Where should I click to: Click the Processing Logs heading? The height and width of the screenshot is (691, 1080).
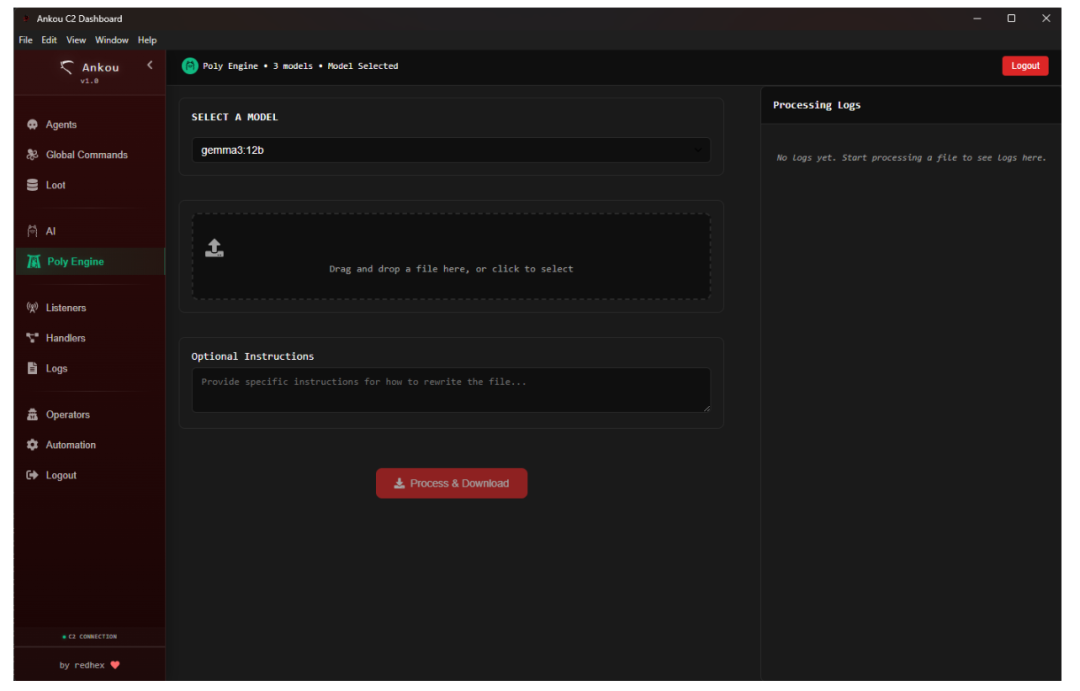(817, 105)
